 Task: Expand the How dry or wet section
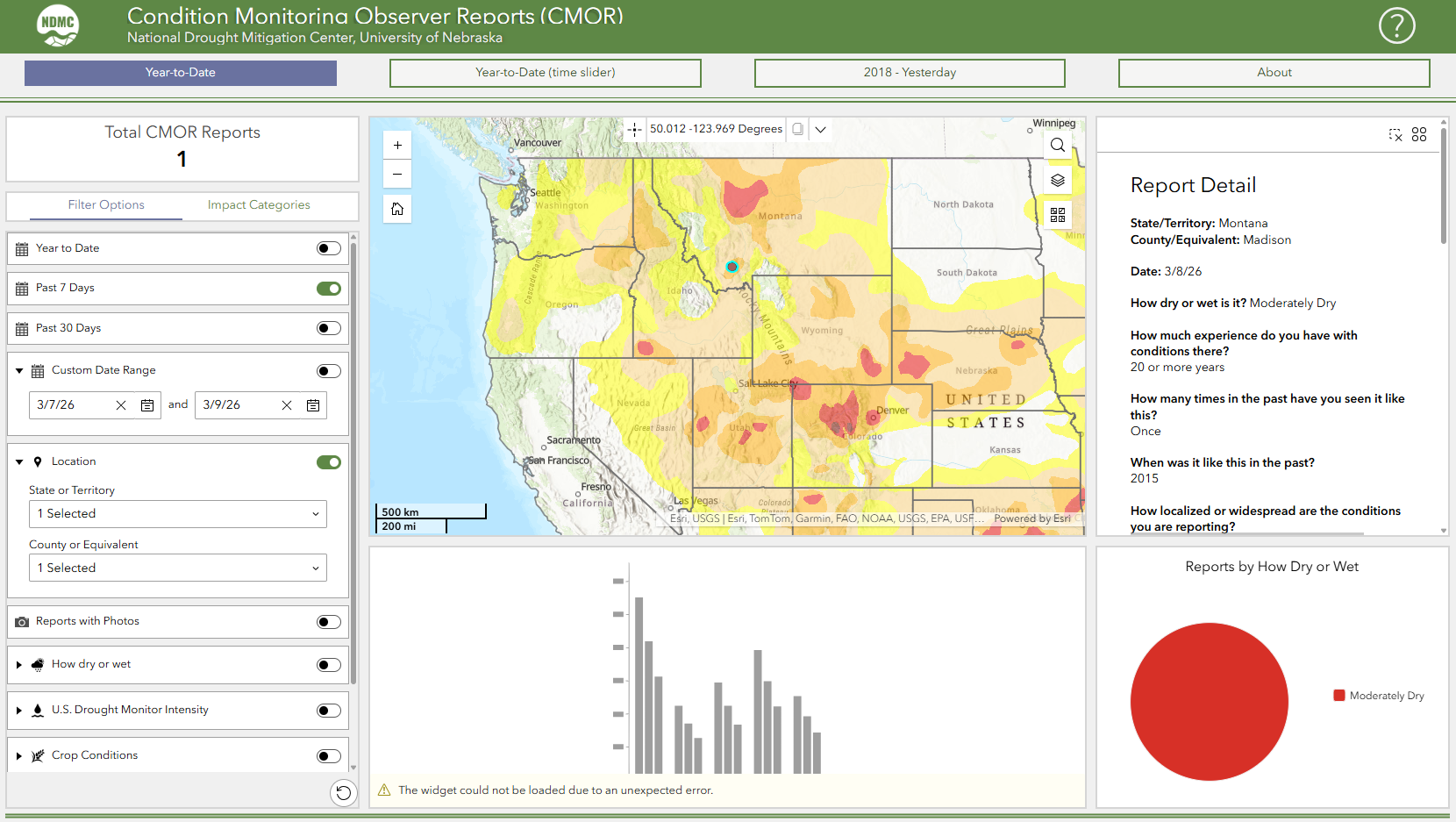tap(19, 665)
